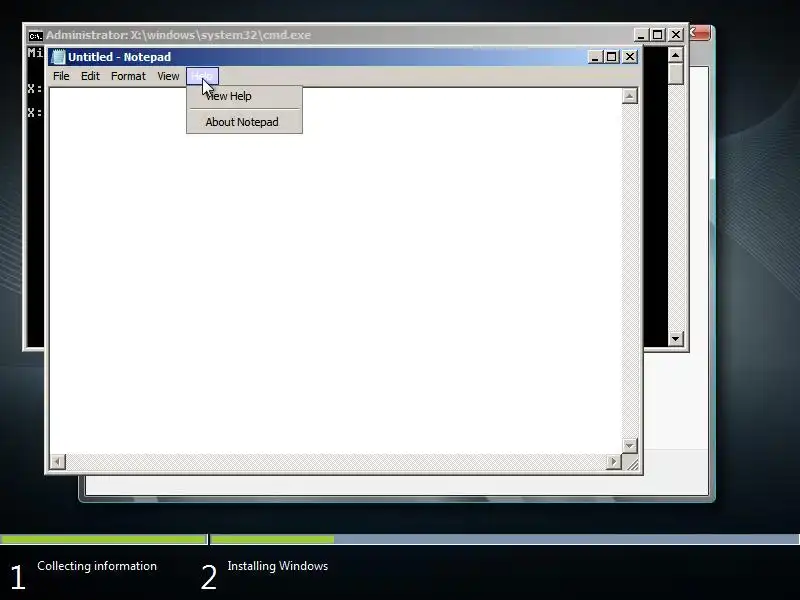The image size is (800, 600).
Task: Click the cmd.exe scrollbar thumb
Action: (x=676, y=74)
